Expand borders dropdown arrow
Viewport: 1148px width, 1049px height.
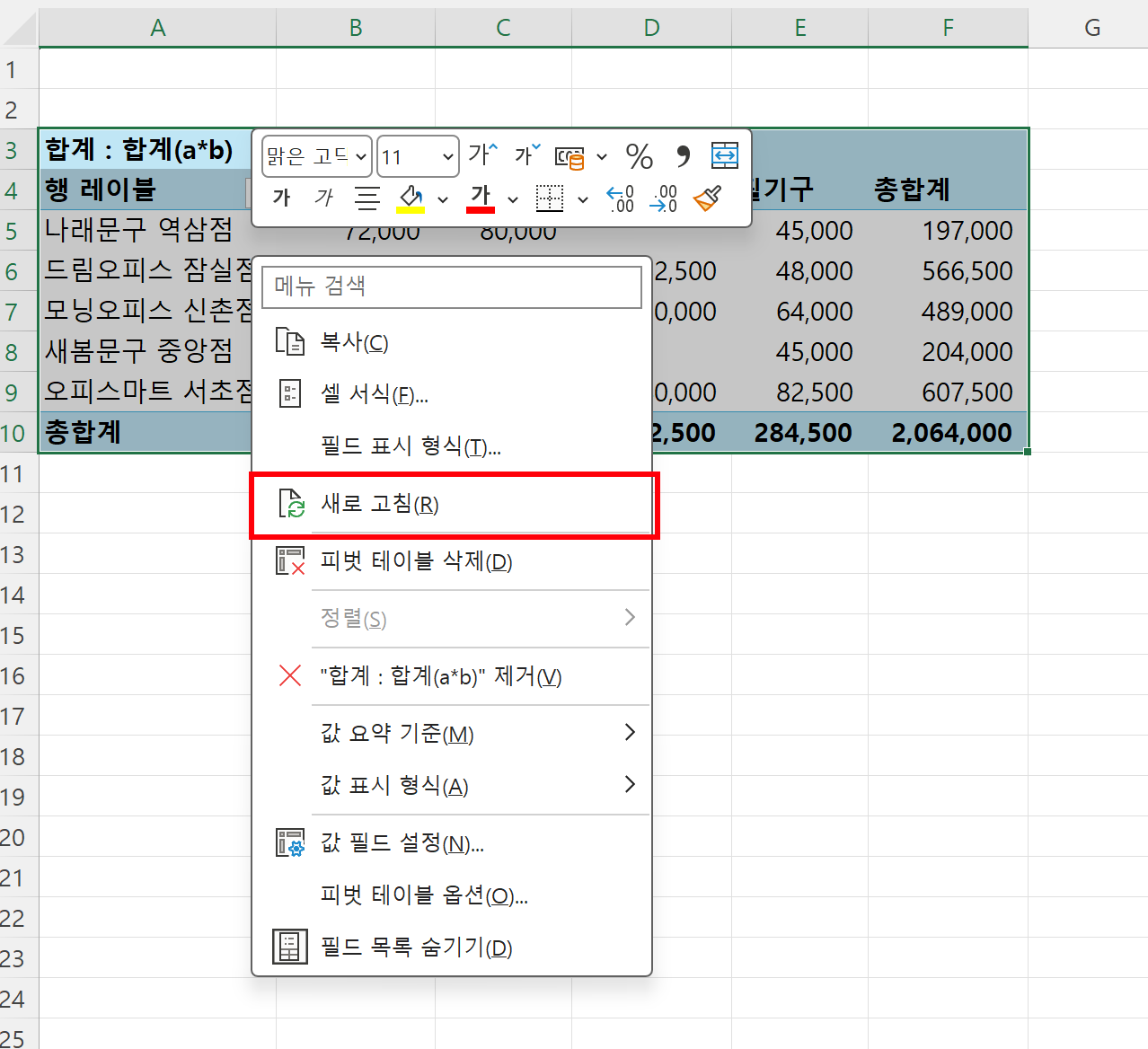point(583,199)
